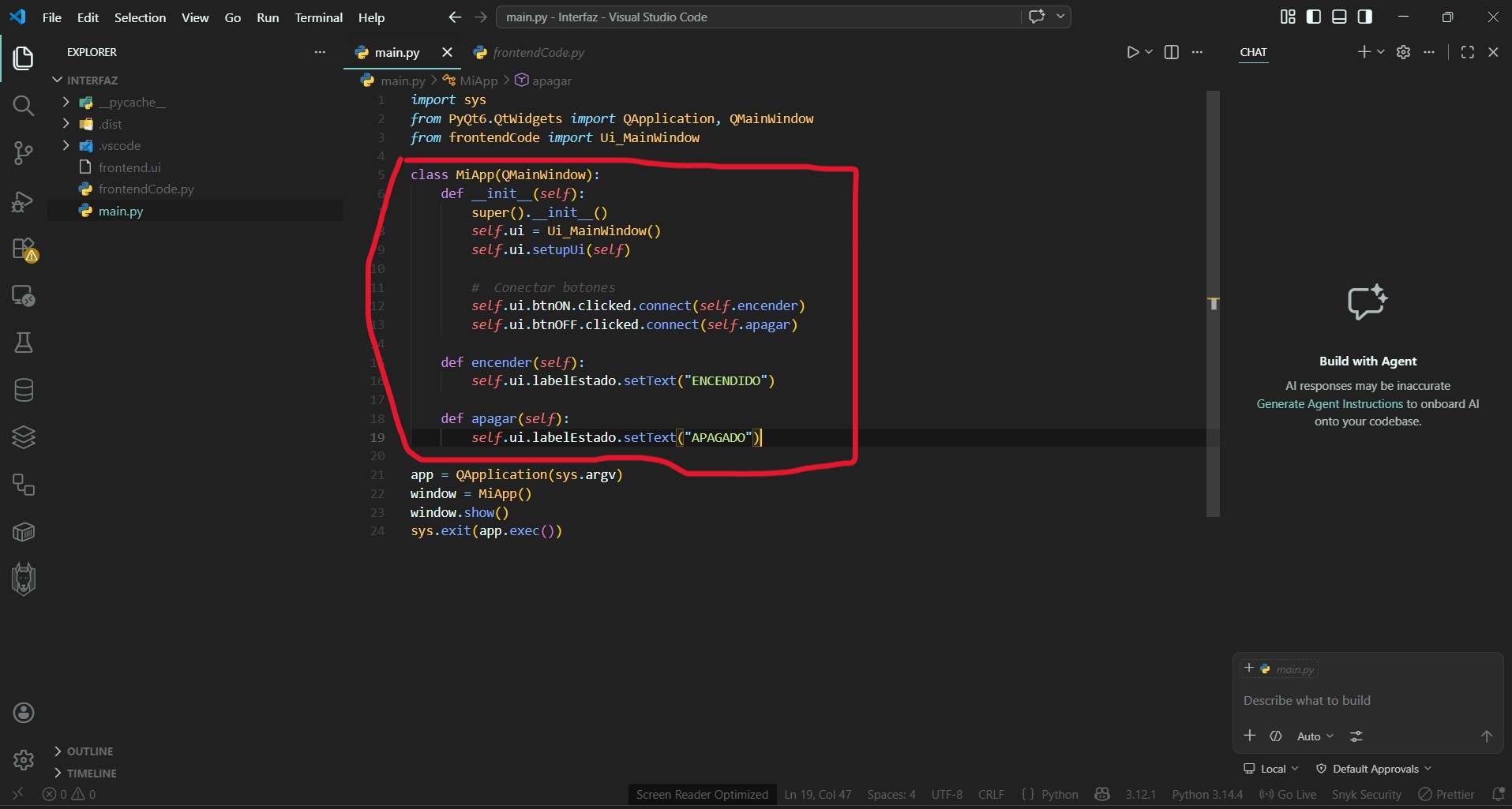Open chat settings gear icon
Screen dimensions: 1512x809
pyautogui.click(x=1403, y=52)
